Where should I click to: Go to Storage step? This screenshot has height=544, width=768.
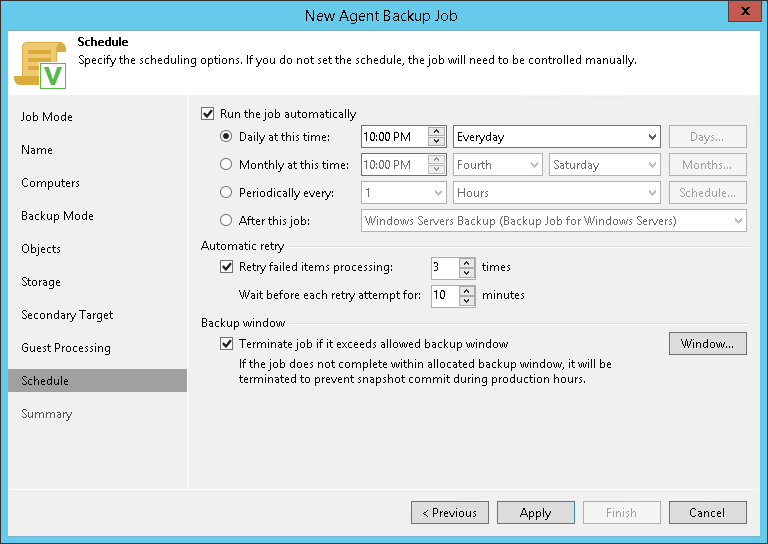coord(41,282)
